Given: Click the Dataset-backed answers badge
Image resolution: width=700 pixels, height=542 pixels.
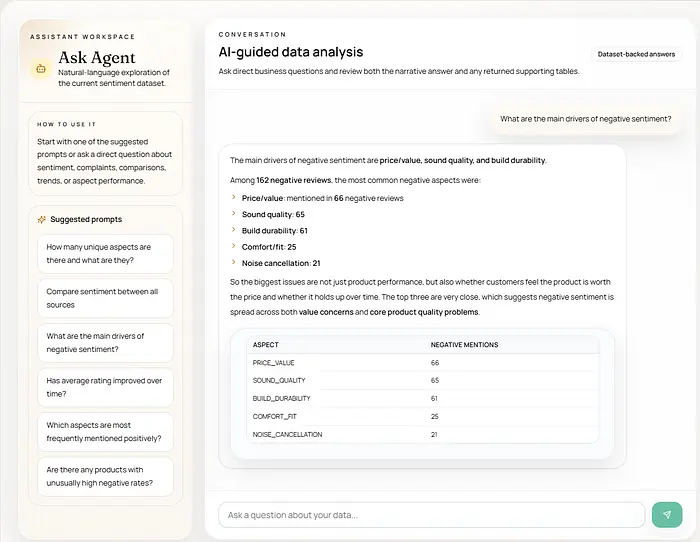Looking at the screenshot, I should (636, 54).
